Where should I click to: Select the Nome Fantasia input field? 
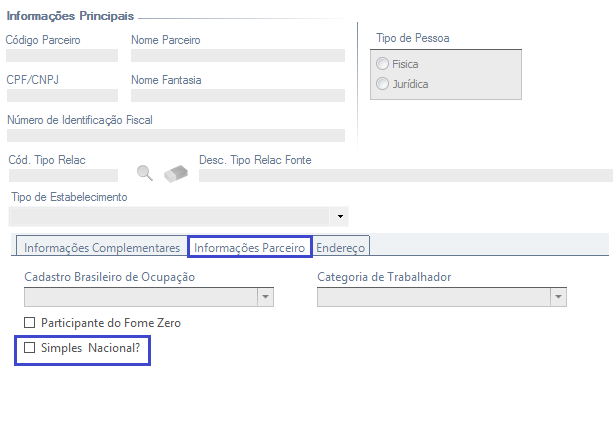237,96
